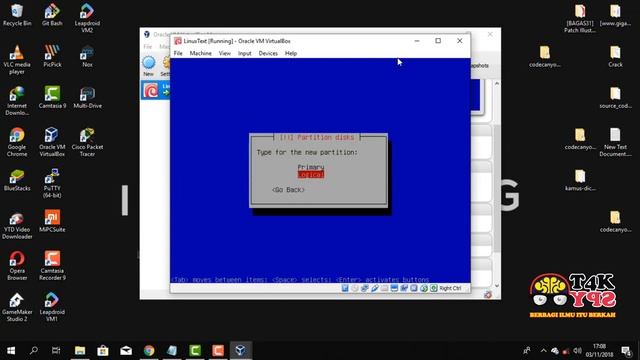This screenshot has height=360, width=640.
Task: Select the Nox desktop icon
Action: pos(87,56)
